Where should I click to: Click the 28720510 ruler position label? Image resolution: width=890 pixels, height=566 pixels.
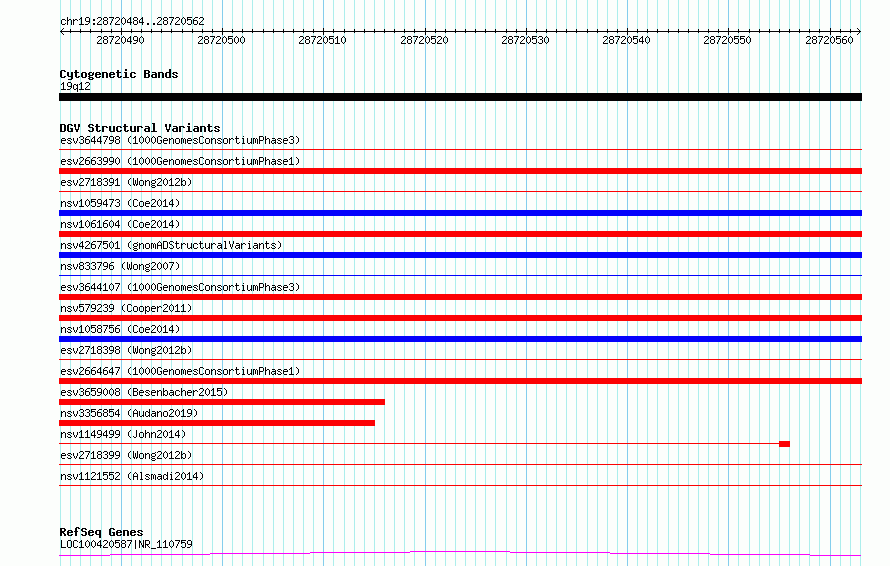click(322, 40)
